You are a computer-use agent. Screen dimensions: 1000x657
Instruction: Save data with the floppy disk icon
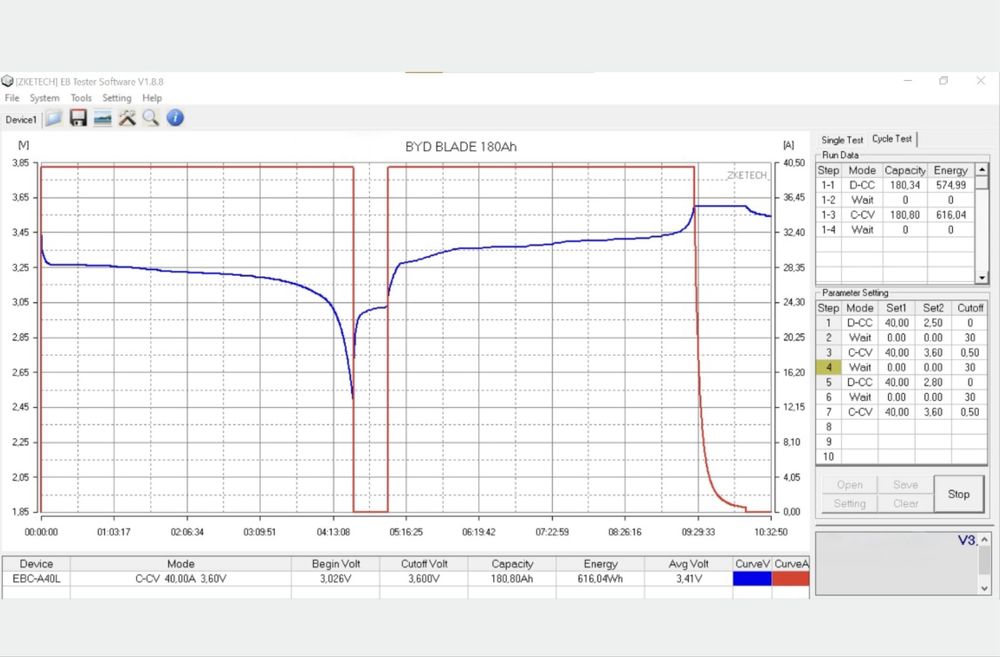78,118
